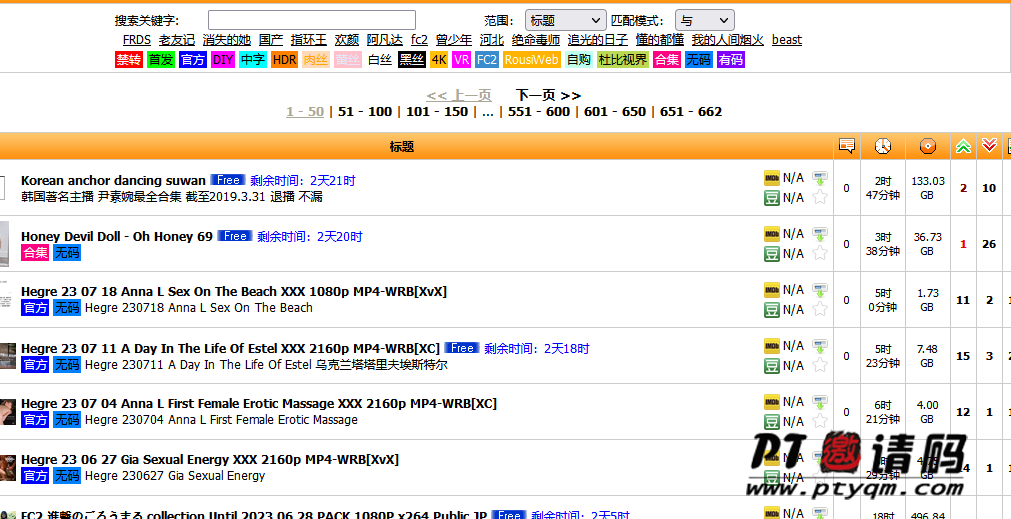Bookmark star for Hegre 23 07 18 row
This screenshot has width=1011, height=519.
[820, 309]
